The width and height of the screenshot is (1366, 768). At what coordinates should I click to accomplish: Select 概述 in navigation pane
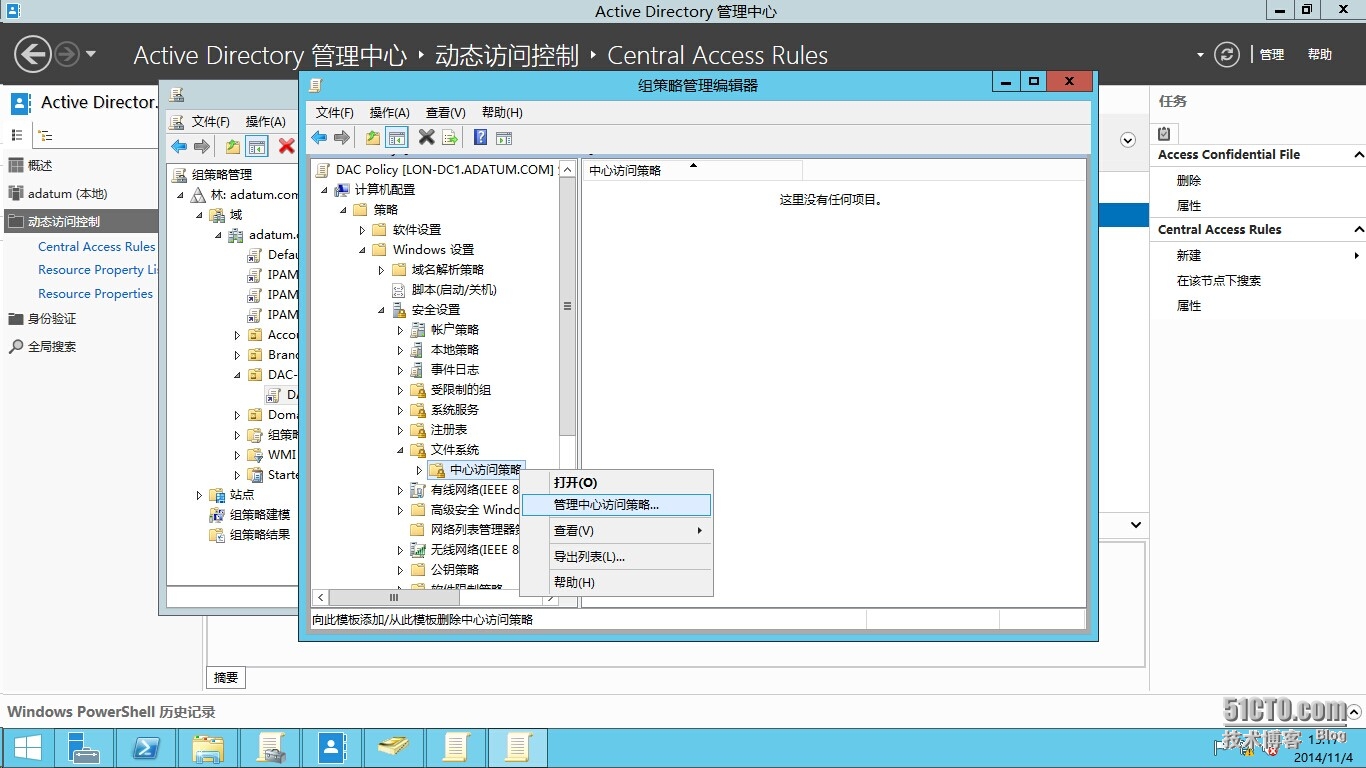pyautogui.click(x=40, y=166)
